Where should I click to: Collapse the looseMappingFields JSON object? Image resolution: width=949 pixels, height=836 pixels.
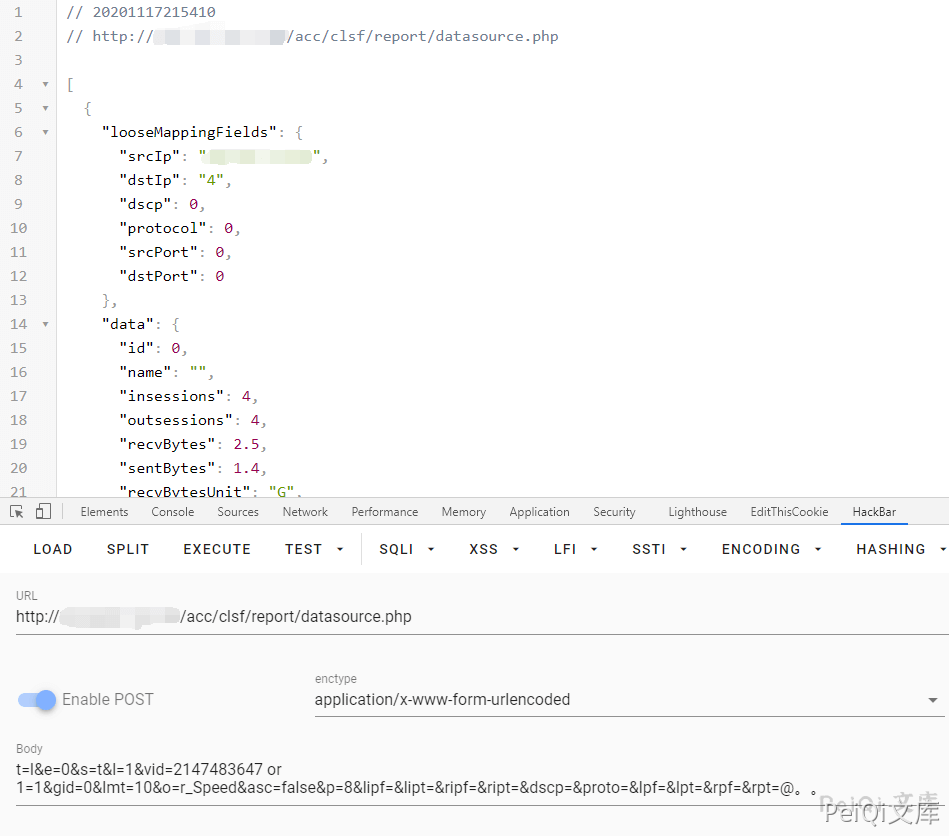(x=45, y=132)
